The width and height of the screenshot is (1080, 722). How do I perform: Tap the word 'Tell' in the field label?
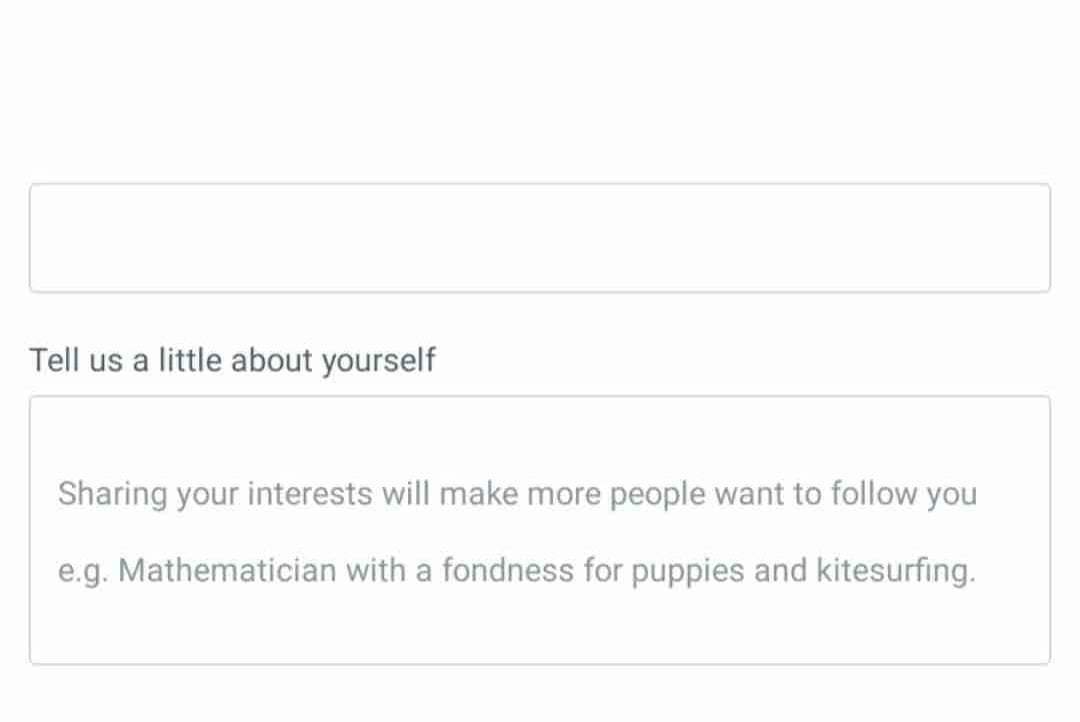[54, 360]
